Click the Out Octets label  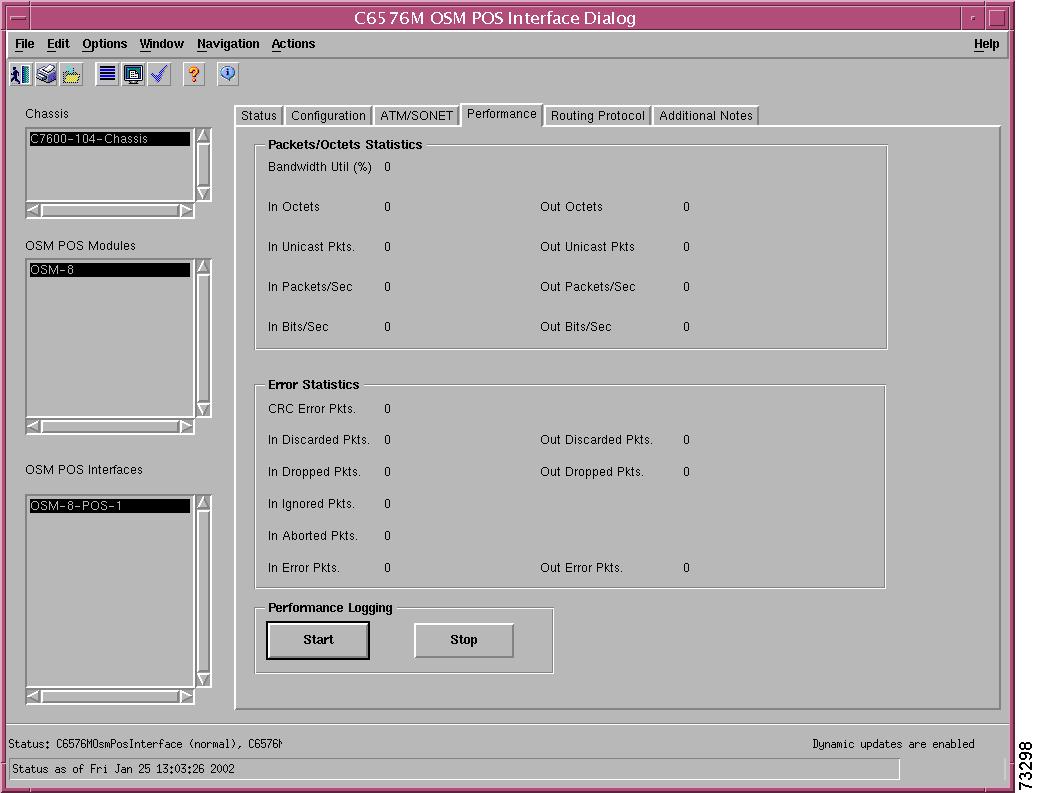(x=571, y=207)
